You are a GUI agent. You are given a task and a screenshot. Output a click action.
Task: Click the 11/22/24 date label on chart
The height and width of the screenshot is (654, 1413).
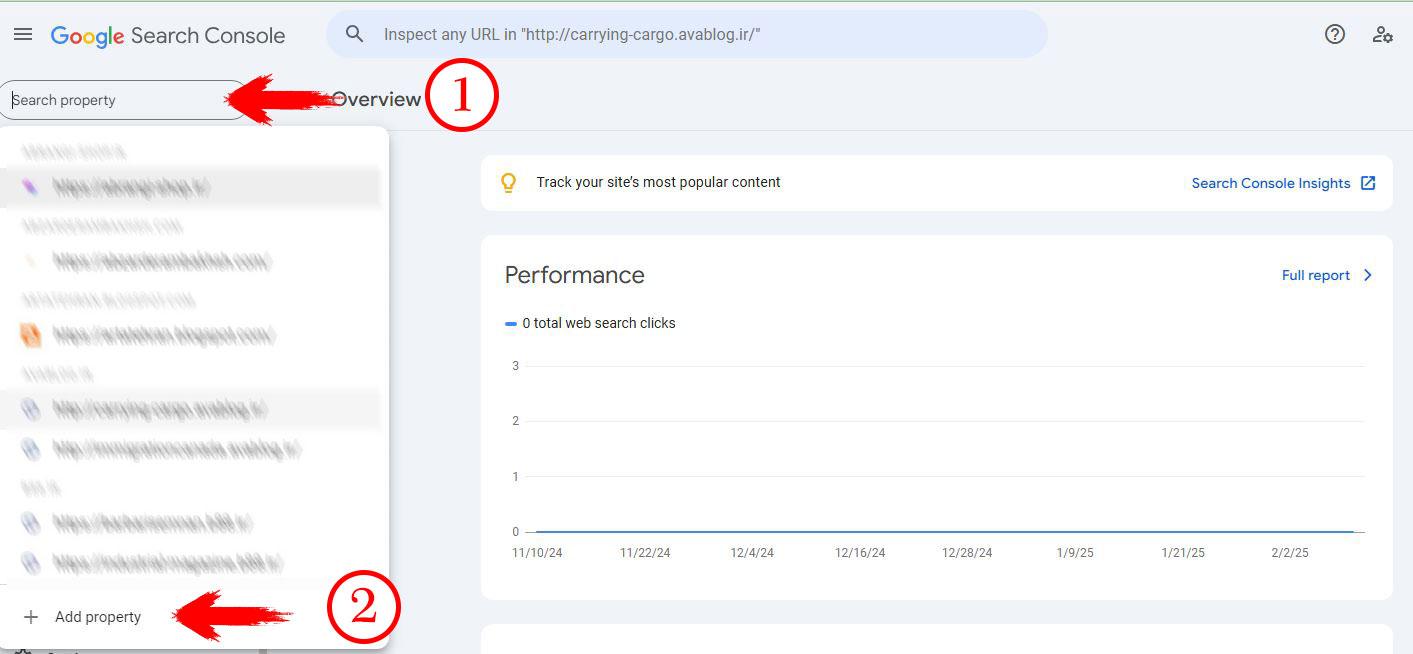(x=645, y=553)
